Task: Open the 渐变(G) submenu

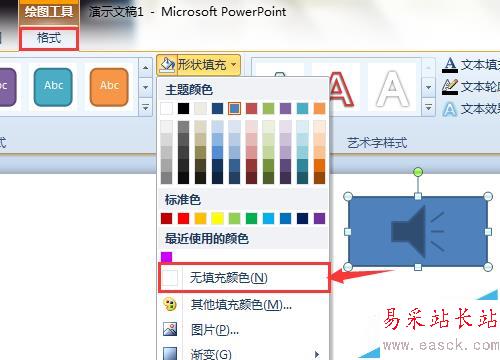Action: [x=244, y=353]
